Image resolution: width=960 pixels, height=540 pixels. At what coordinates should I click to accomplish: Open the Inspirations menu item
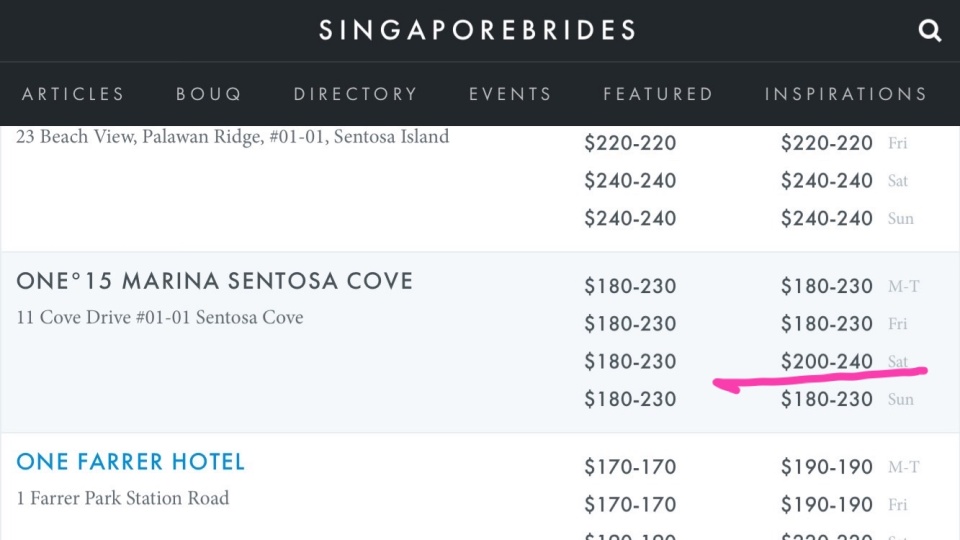point(846,94)
